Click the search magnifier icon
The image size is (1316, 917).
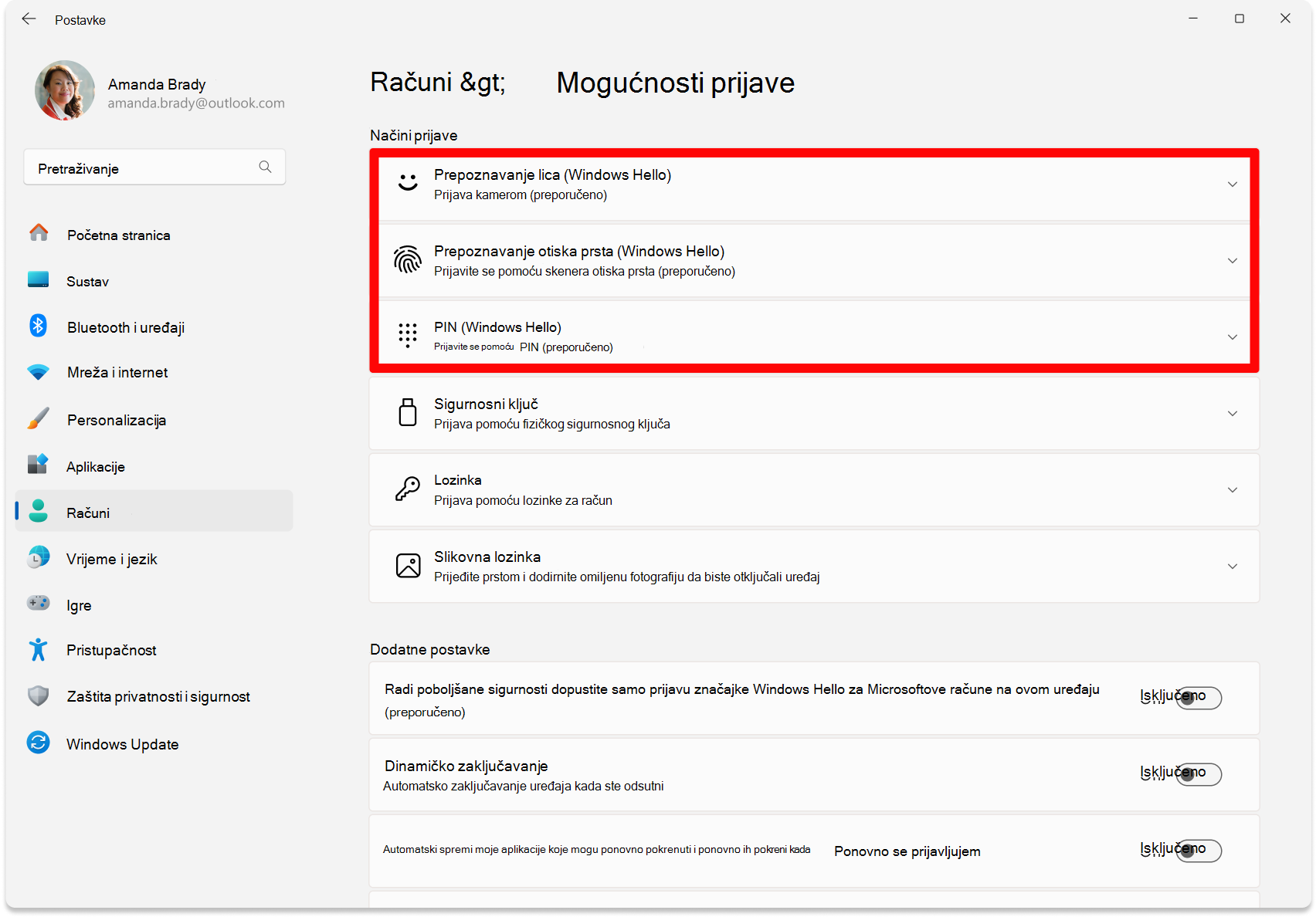pyautogui.click(x=265, y=167)
